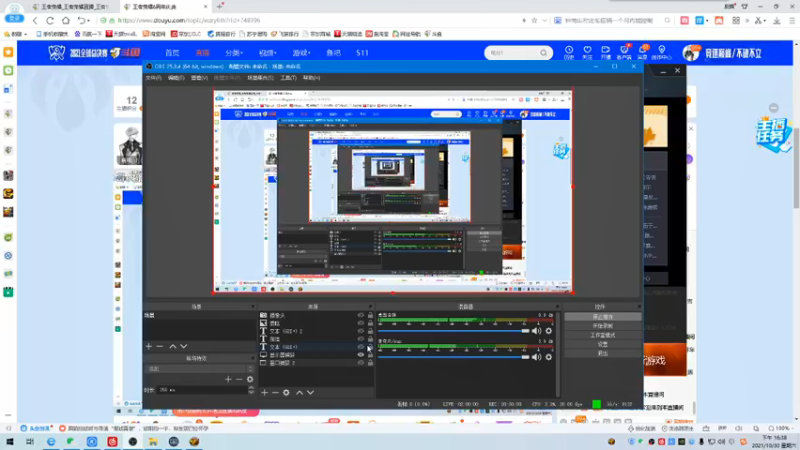Open the OBS 文件(F) menu
The height and width of the screenshot is (450, 800).
click(153, 78)
